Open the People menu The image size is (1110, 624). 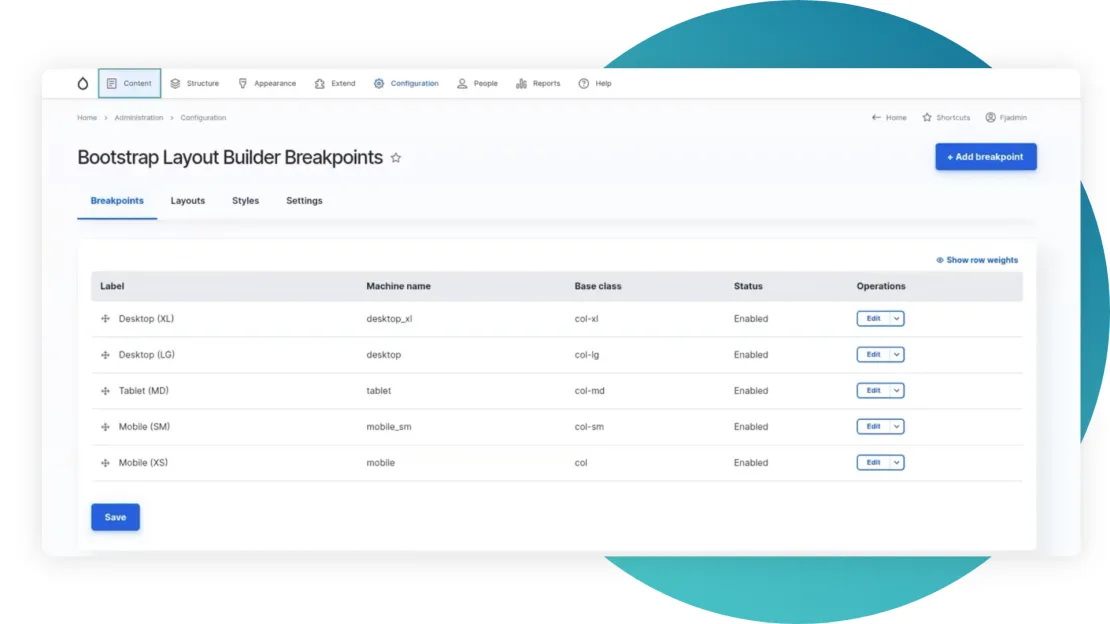click(x=477, y=84)
